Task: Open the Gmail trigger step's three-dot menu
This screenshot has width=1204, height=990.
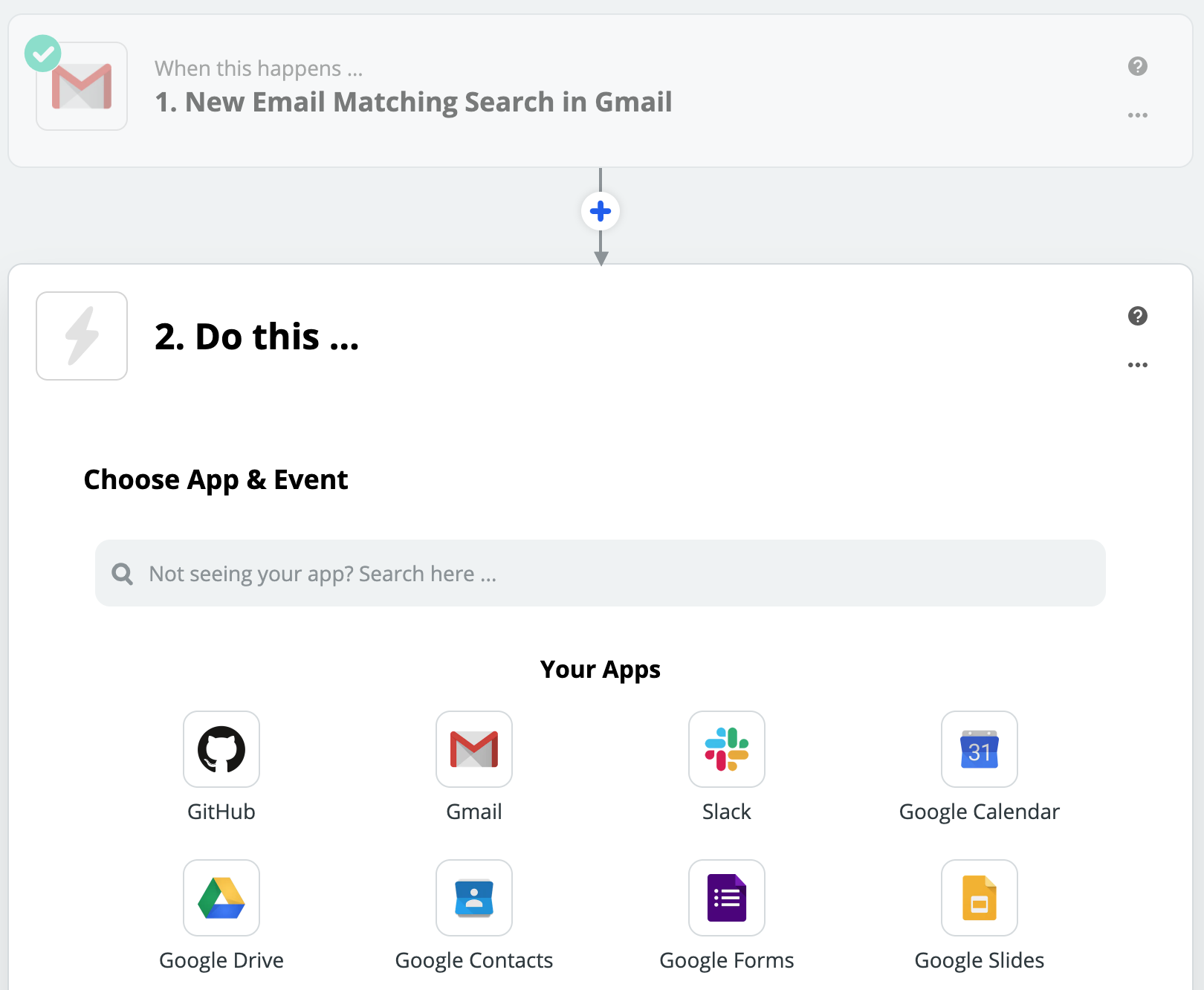Action: click(x=1138, y=115)
